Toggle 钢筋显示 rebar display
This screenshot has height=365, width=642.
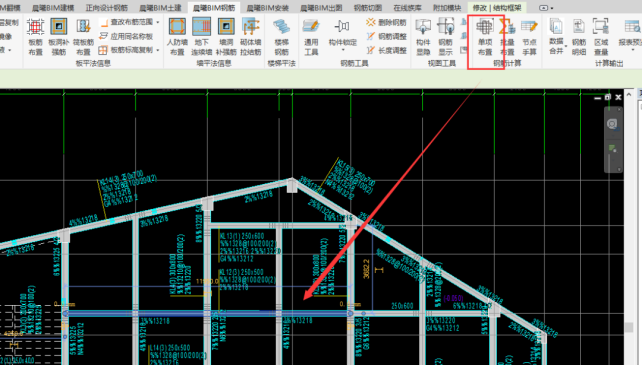[x=445, y=37]
